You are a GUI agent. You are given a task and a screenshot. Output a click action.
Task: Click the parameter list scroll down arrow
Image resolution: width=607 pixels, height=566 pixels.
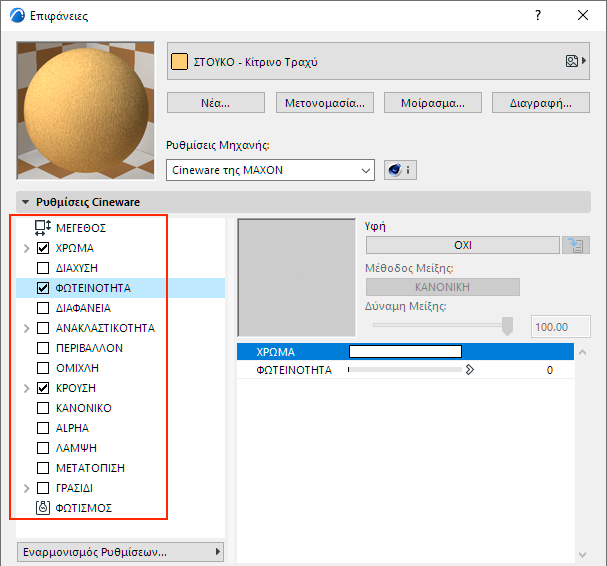(x=582, y=555)
